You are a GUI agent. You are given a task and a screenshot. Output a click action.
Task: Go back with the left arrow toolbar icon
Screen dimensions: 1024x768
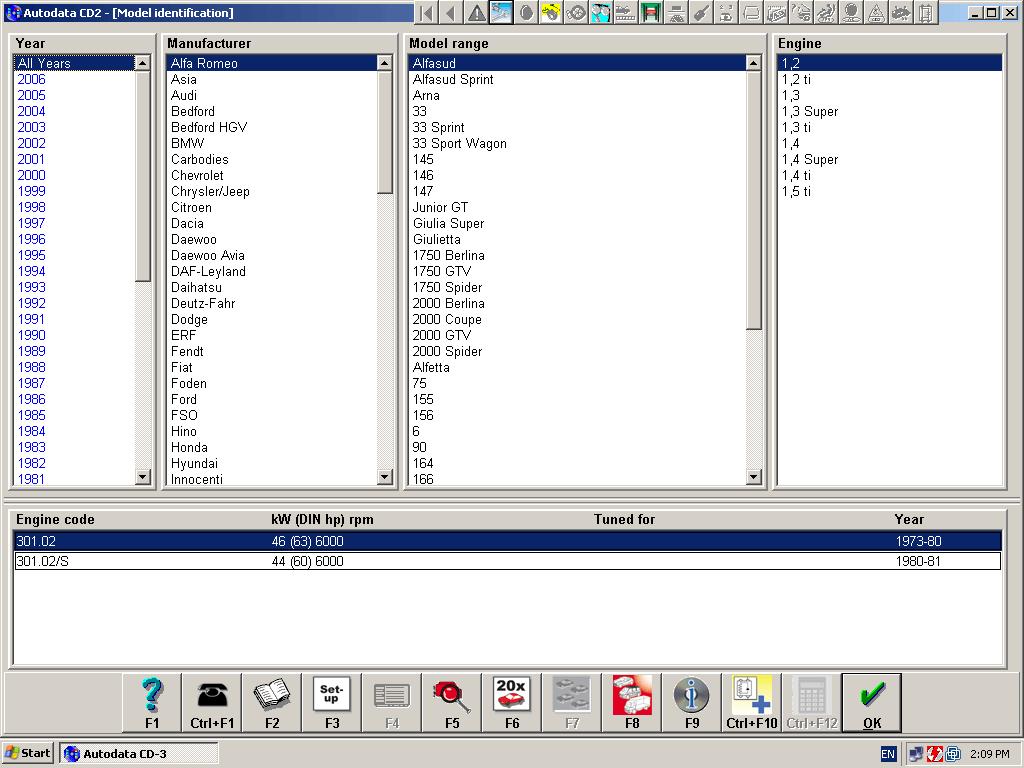pos(452,12)
